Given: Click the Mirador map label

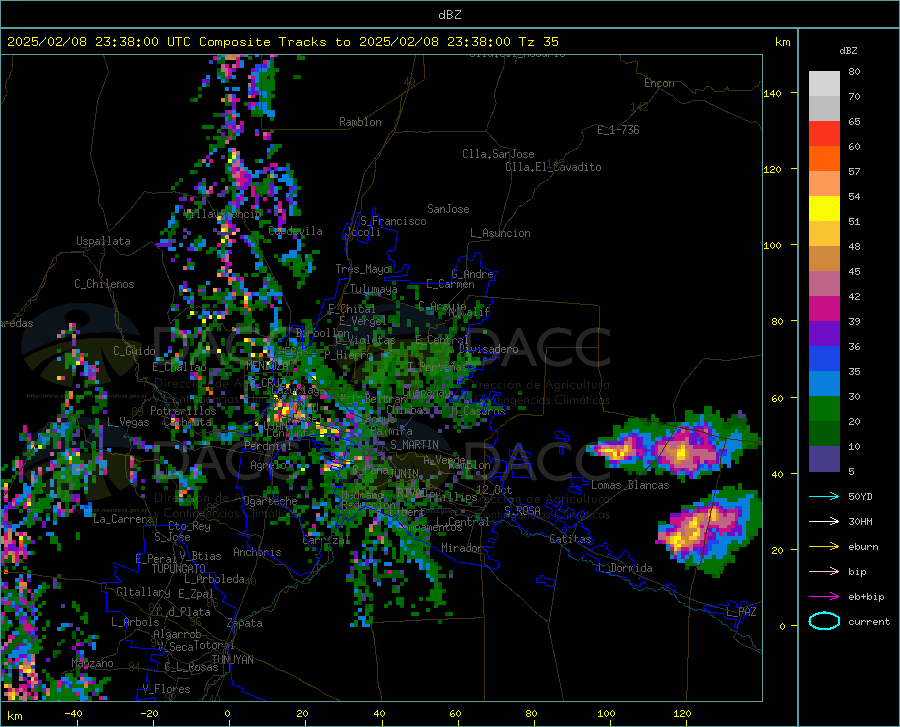Looking at the screenshot, I should 462,548.
